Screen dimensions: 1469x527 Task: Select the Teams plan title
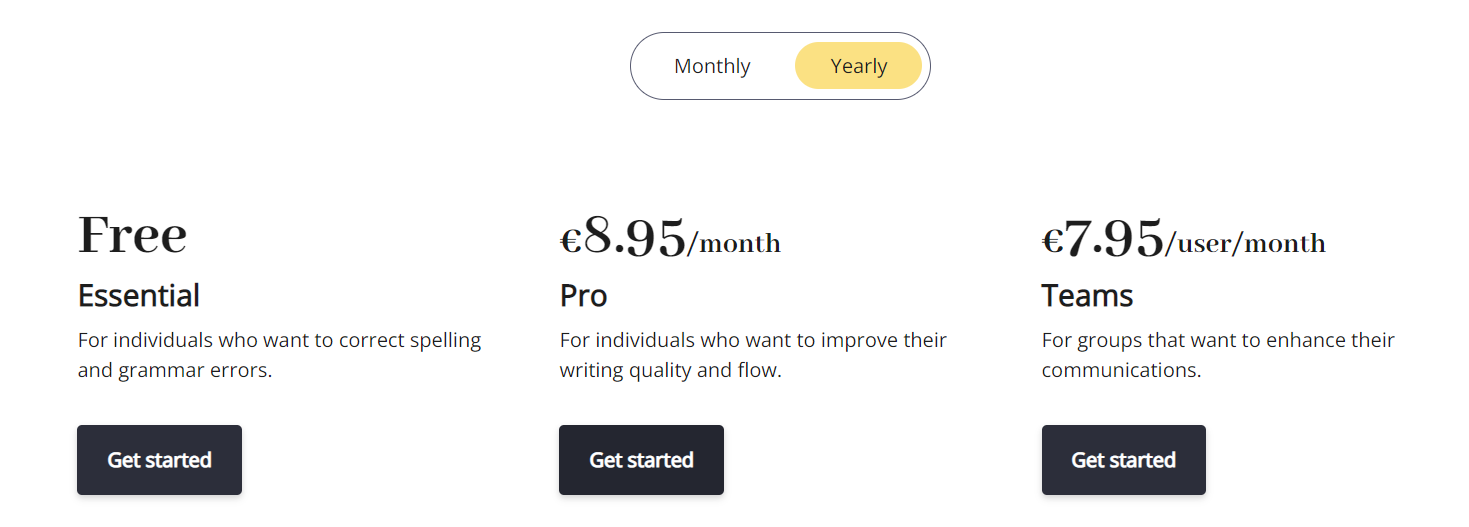1087,296
